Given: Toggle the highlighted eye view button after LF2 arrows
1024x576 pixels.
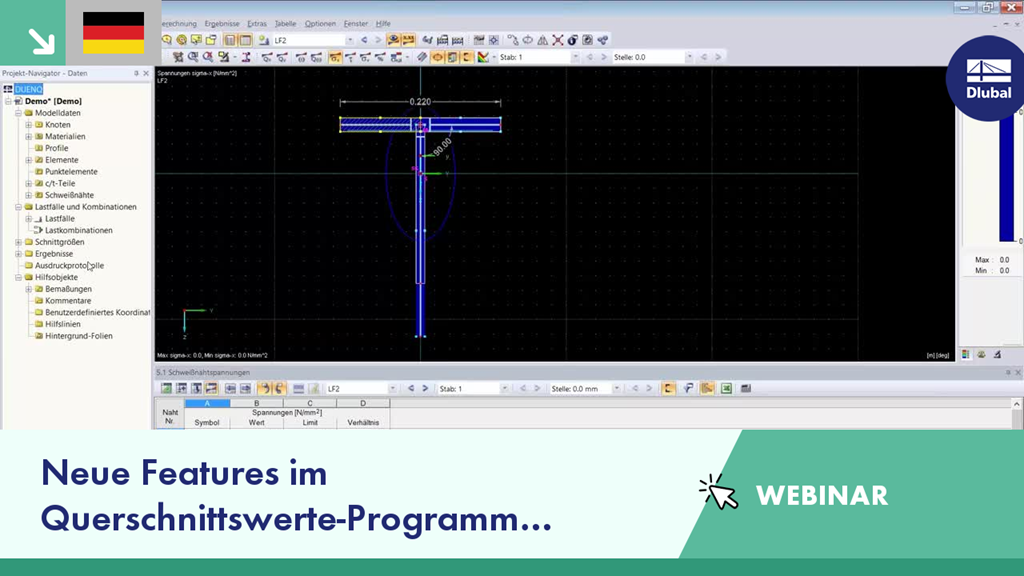Looking at the screenshot, I should [393, 40].
